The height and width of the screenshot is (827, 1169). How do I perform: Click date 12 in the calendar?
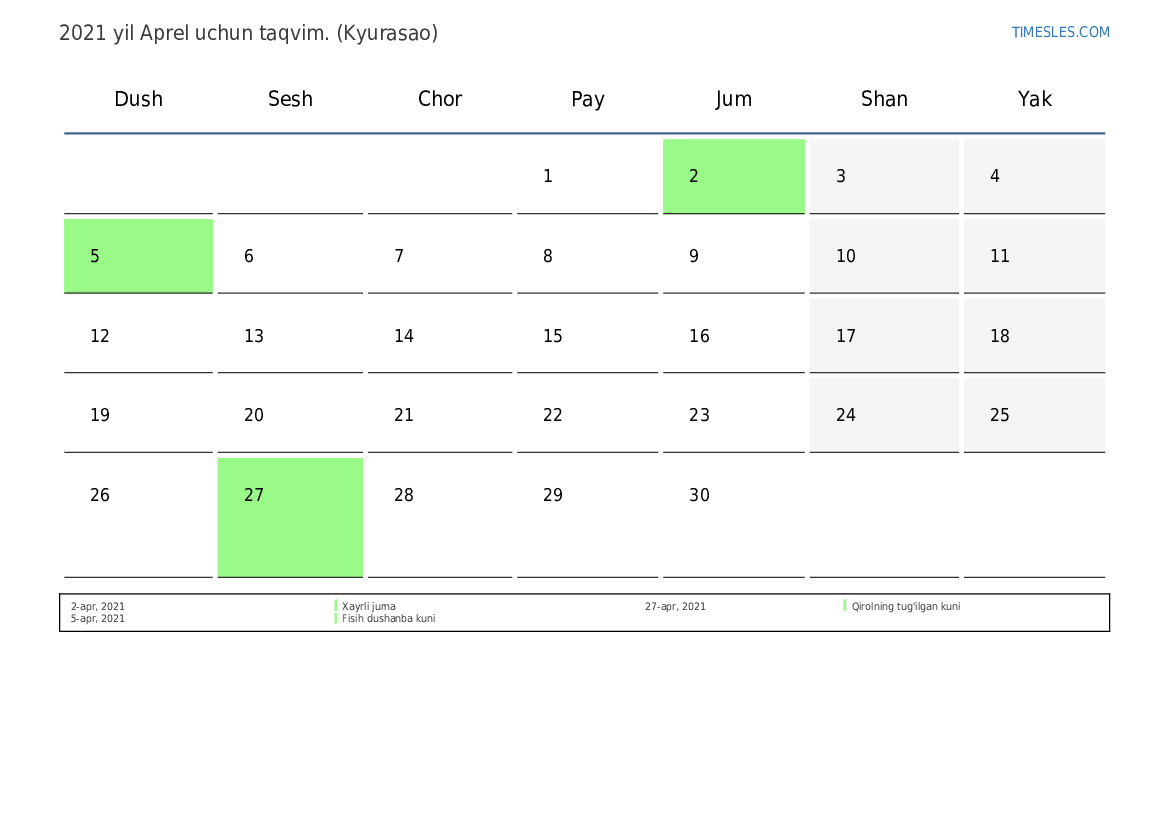(x=139, y=336)
